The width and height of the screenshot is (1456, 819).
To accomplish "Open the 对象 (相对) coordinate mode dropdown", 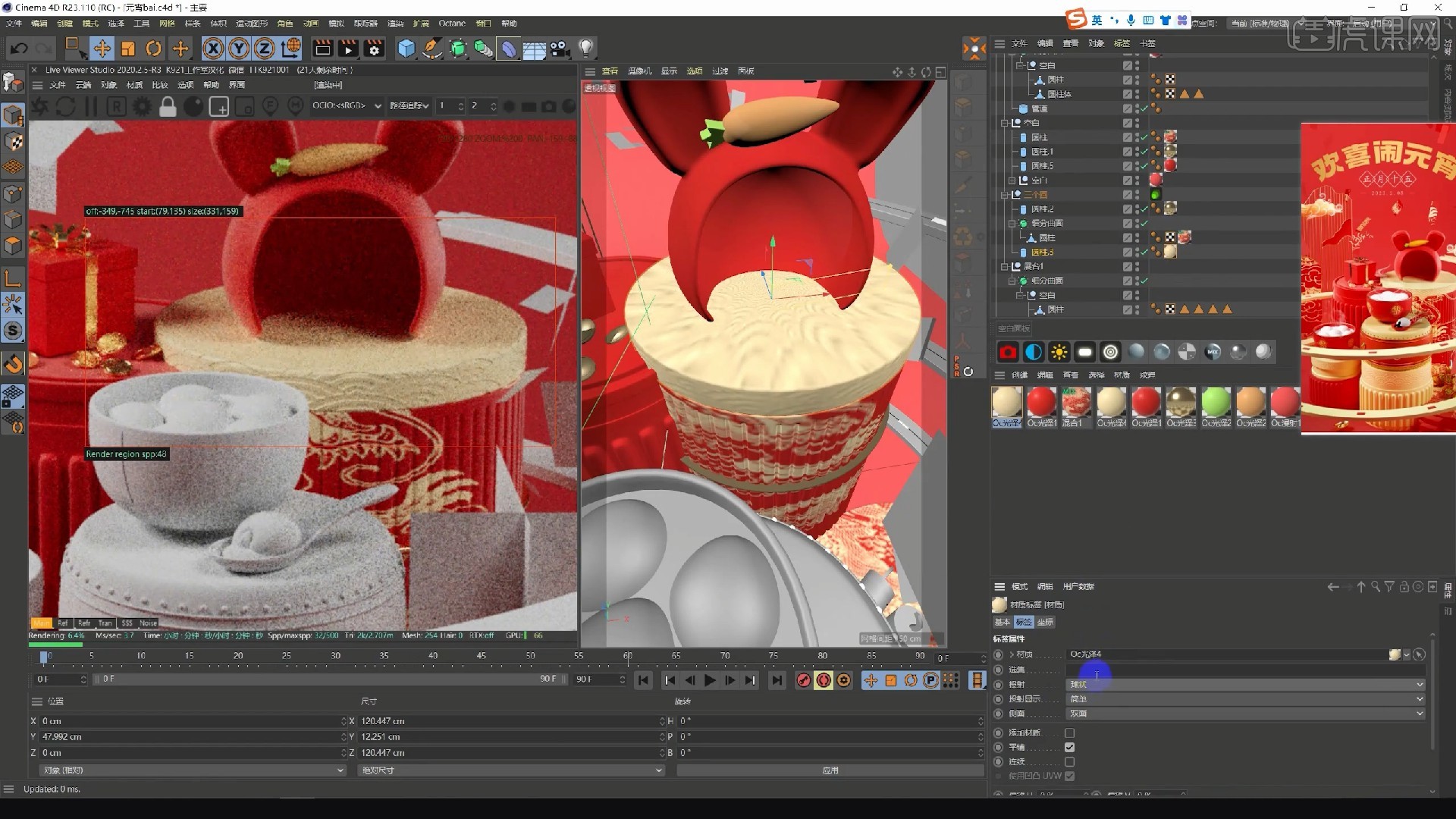I will [x=192, y=770].
